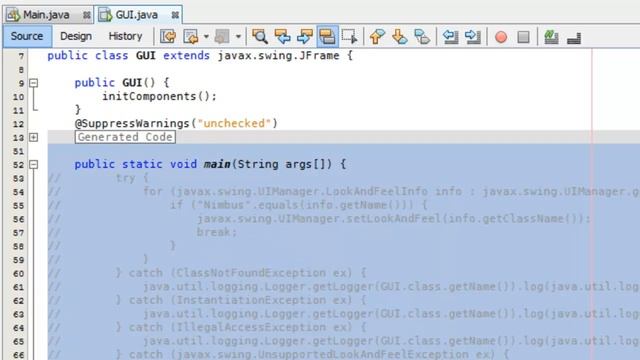Click the Generated Code folded box
The height and width of the screenshot is (360, 640).
(x=125, y=137)
